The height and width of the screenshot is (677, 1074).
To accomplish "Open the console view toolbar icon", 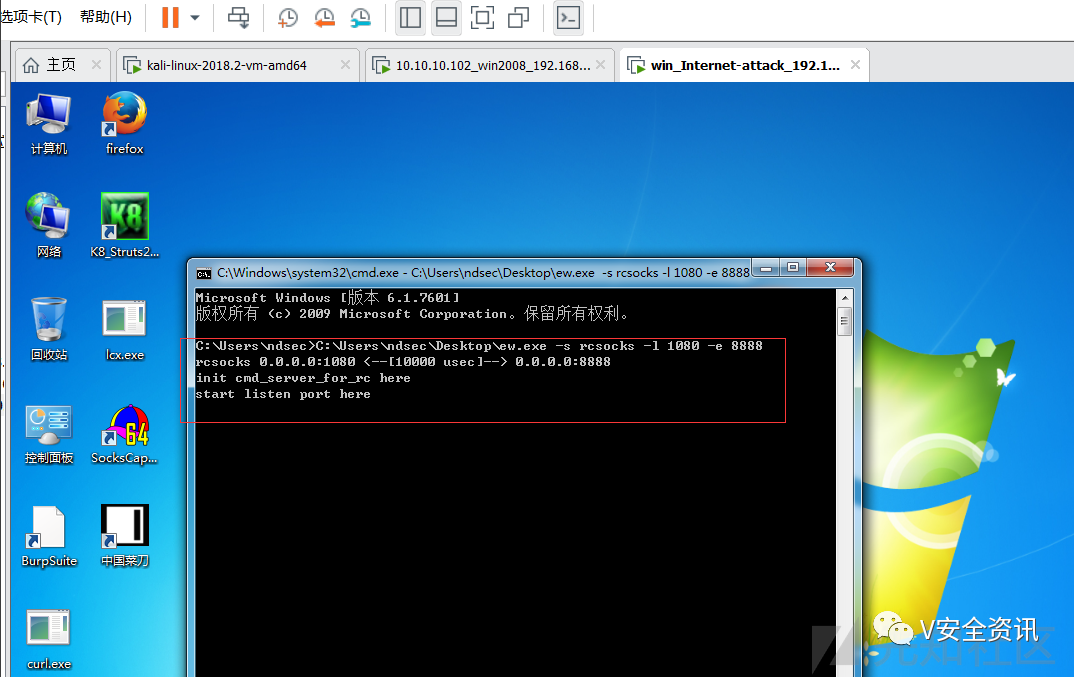I will pos(569,18).
